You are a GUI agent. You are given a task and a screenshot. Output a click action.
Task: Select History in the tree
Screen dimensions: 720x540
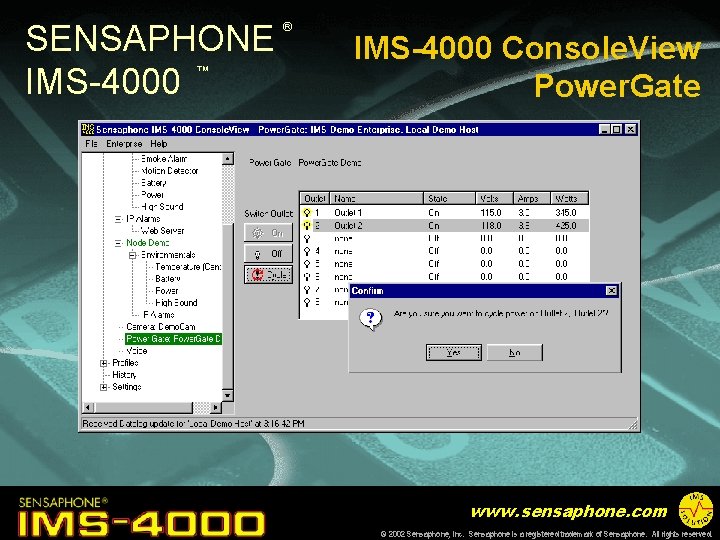[124, 375]
